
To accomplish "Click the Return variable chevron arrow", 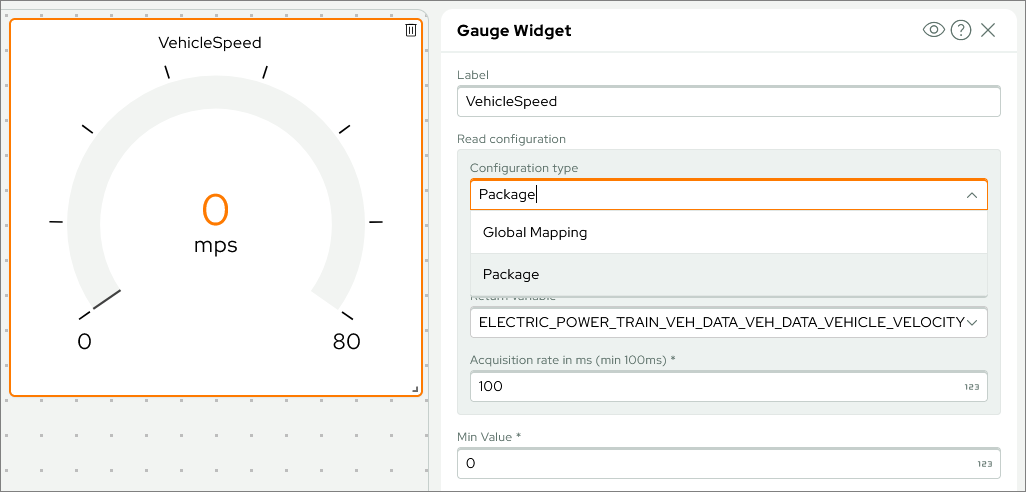I will pyautogui.click(x=972, y=322).
